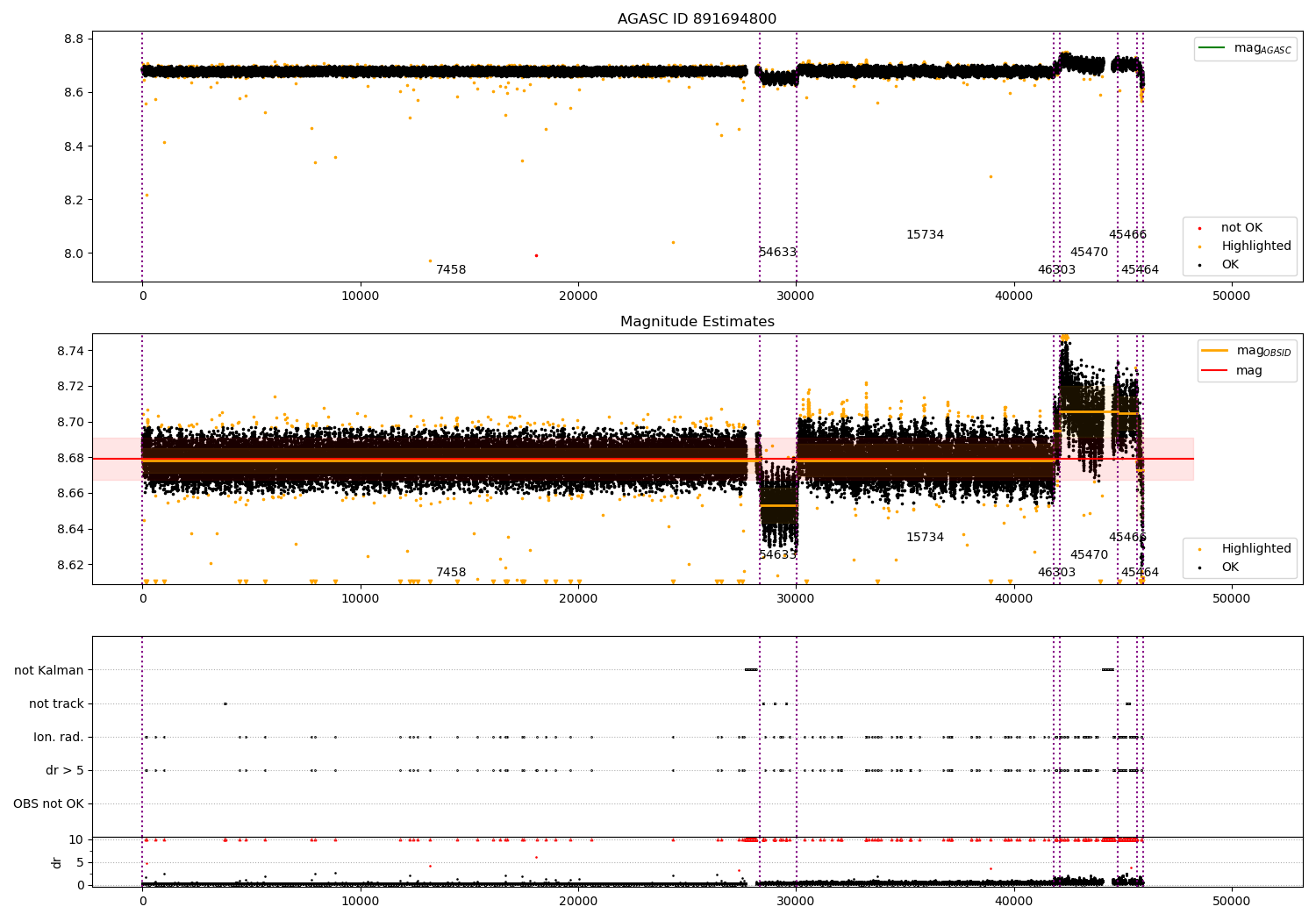Select the mag AGASC legend entry in top plot
The height and width of the screenshot is (921, 1316).
click(1245, 48)
